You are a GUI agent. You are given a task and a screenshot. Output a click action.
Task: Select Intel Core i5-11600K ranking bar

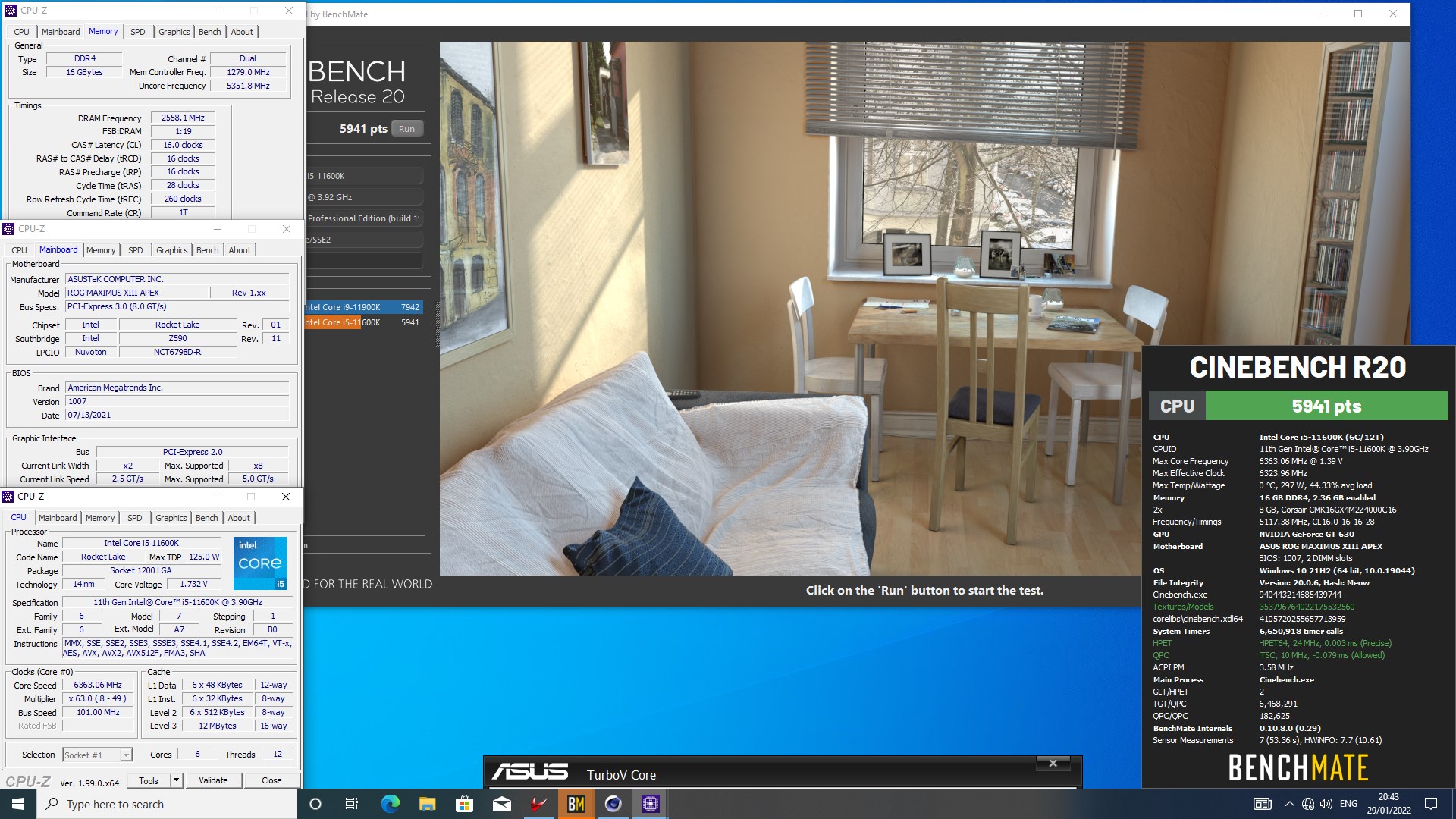click(x=363, y=322)
